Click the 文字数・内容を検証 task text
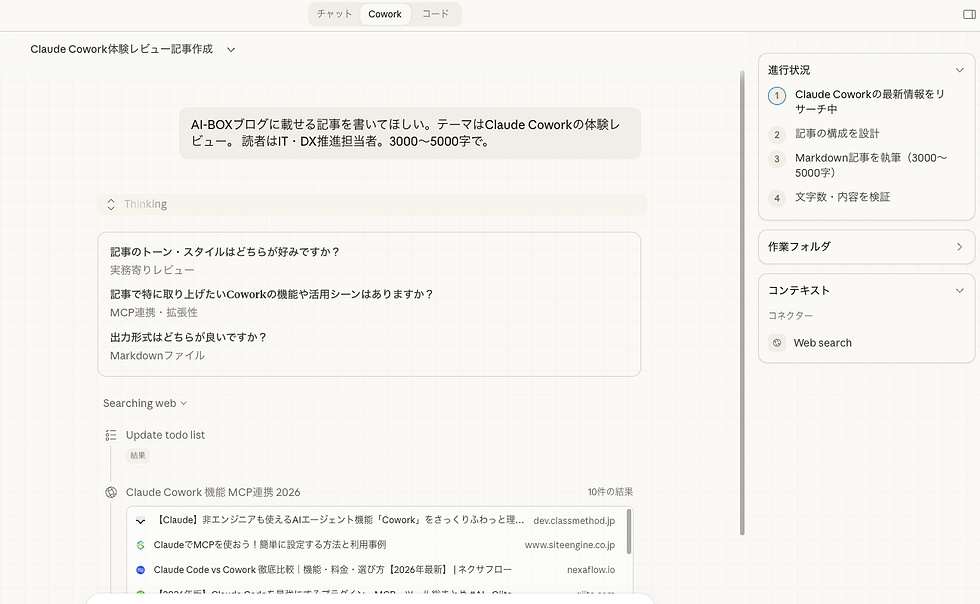Image resolution: width=980 pixels, height=604 pixels. pos(842,198)
